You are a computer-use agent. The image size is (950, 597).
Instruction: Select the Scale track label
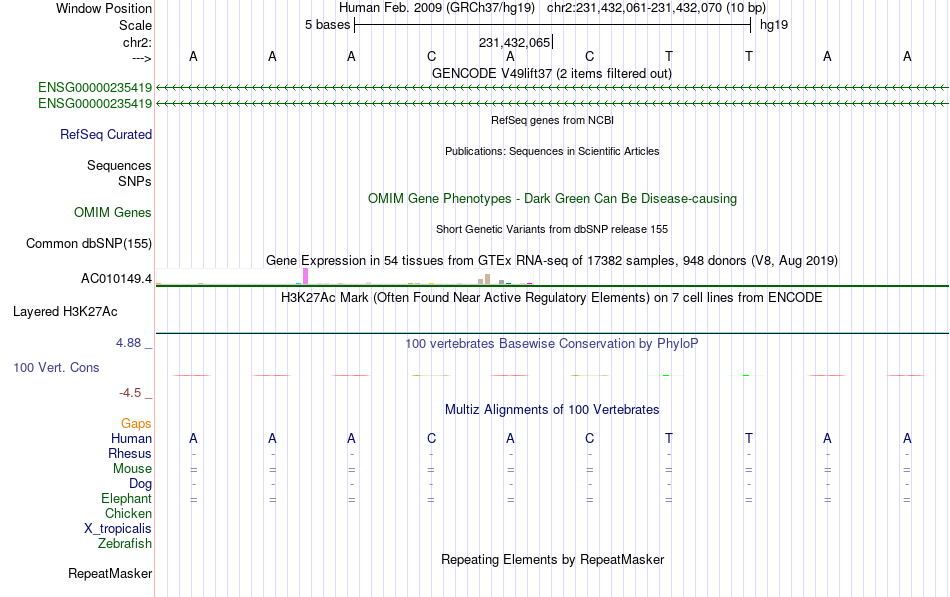135,25
